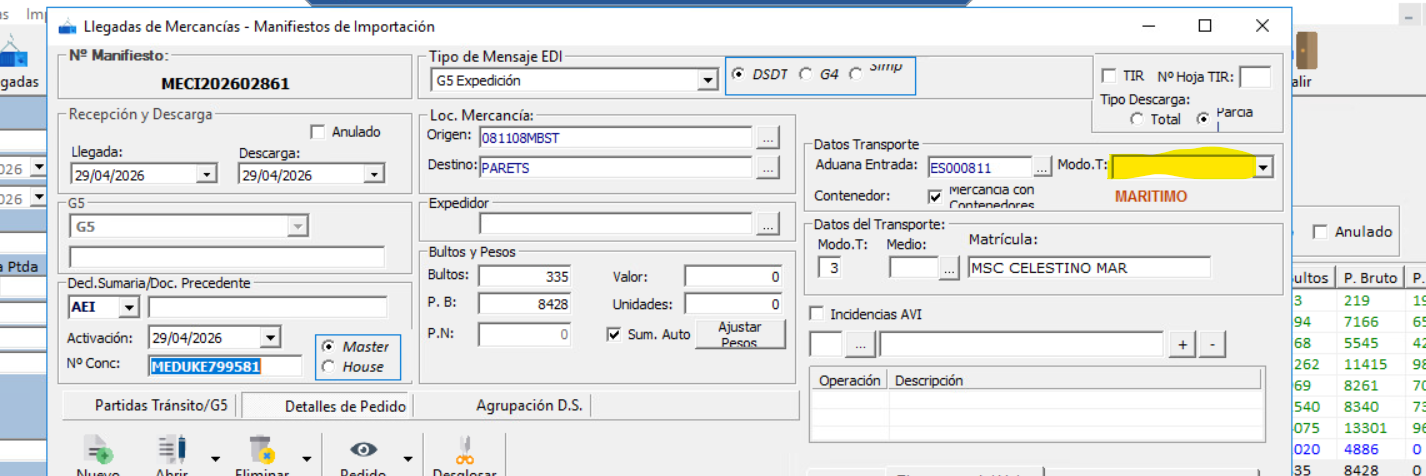
Task: Browse Destino location with ellipsis button
Action: pos(768,168)
